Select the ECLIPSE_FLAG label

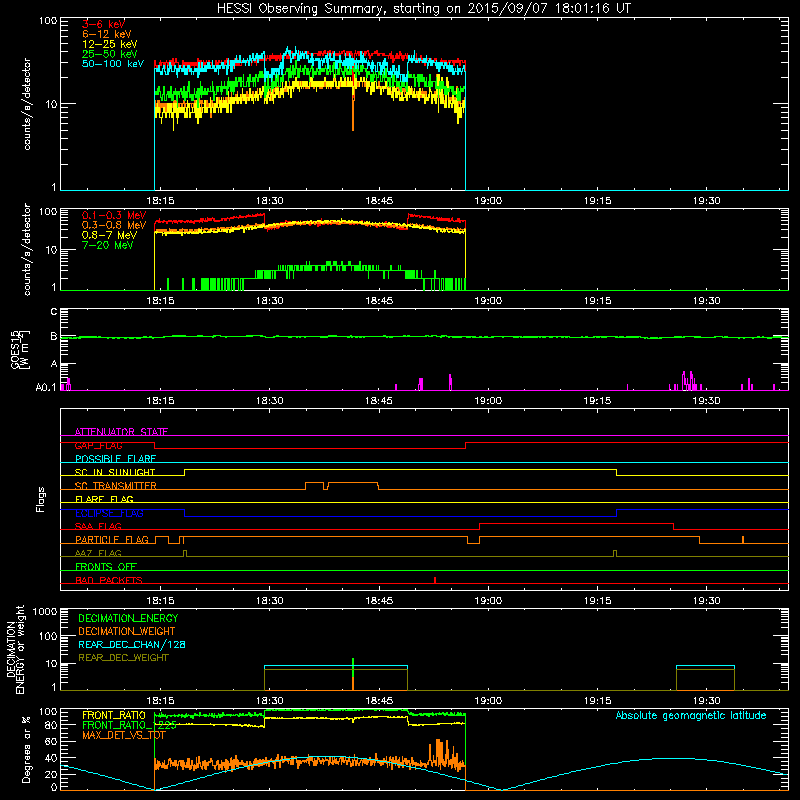tap(109, 513)
